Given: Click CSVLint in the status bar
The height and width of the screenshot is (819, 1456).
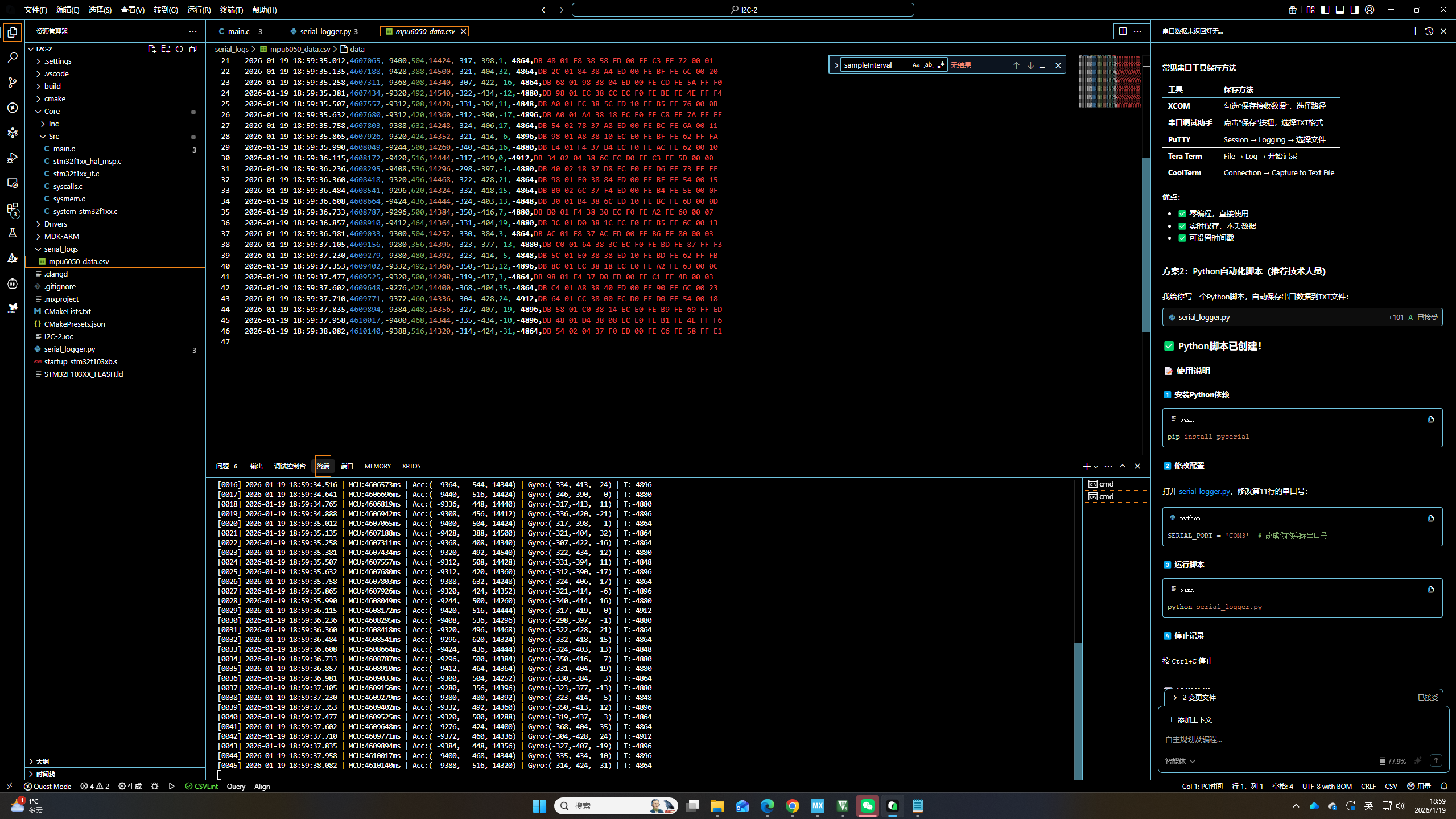Looking at the screenshot, I should (201, 786).
